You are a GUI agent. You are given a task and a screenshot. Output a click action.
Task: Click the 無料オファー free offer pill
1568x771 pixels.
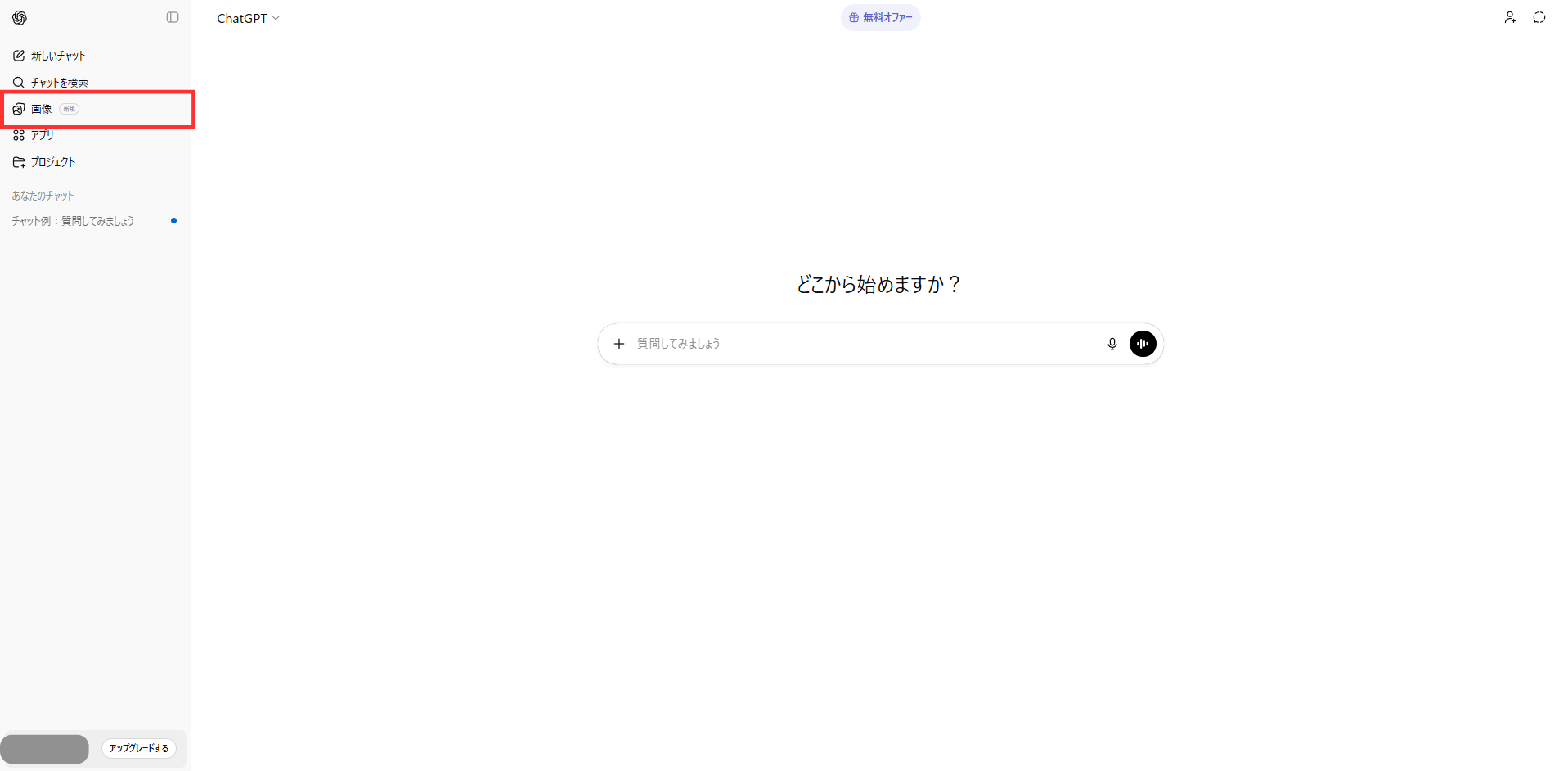pos(880,17)
